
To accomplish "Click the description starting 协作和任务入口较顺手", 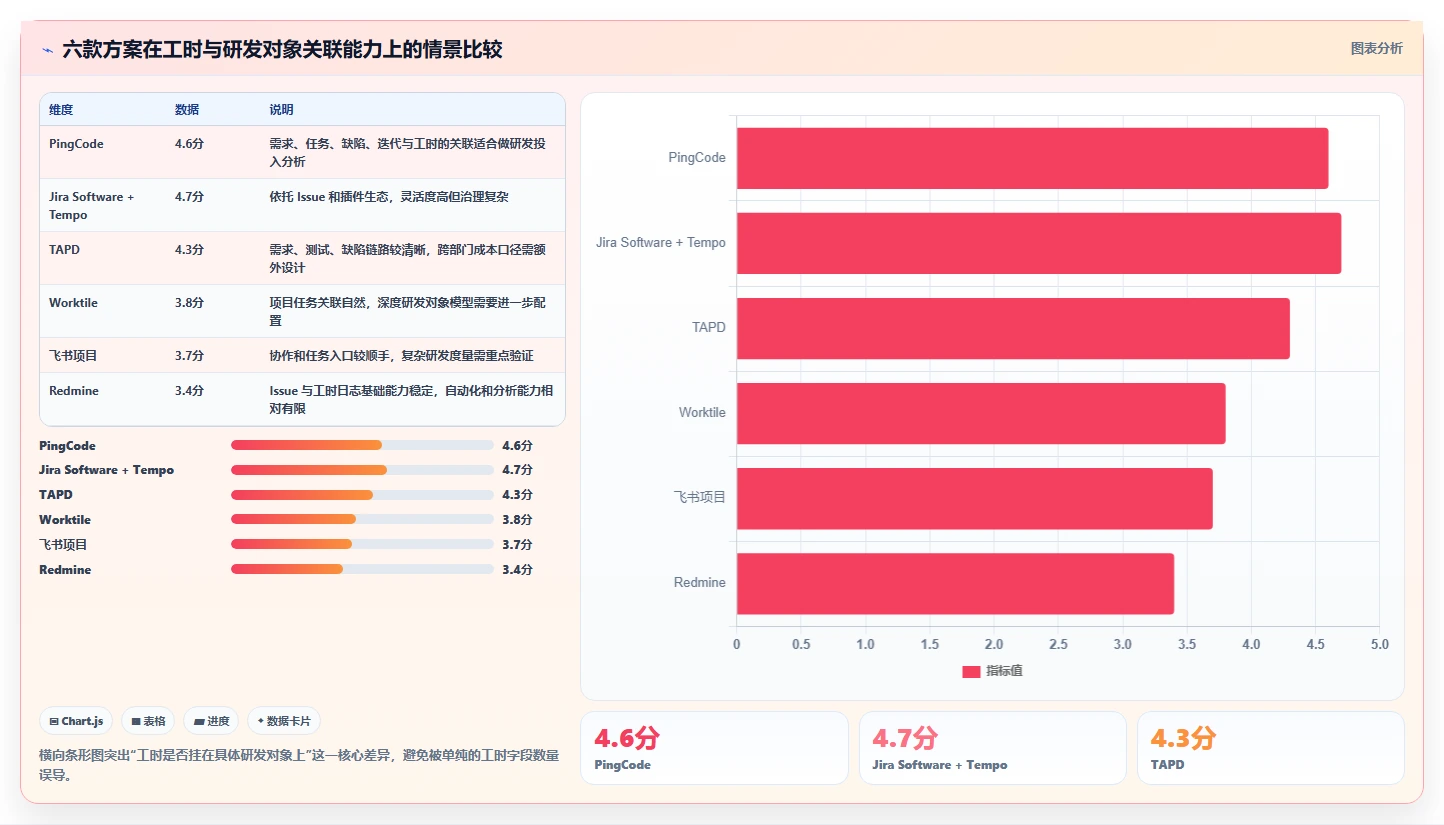I will 401,356.
